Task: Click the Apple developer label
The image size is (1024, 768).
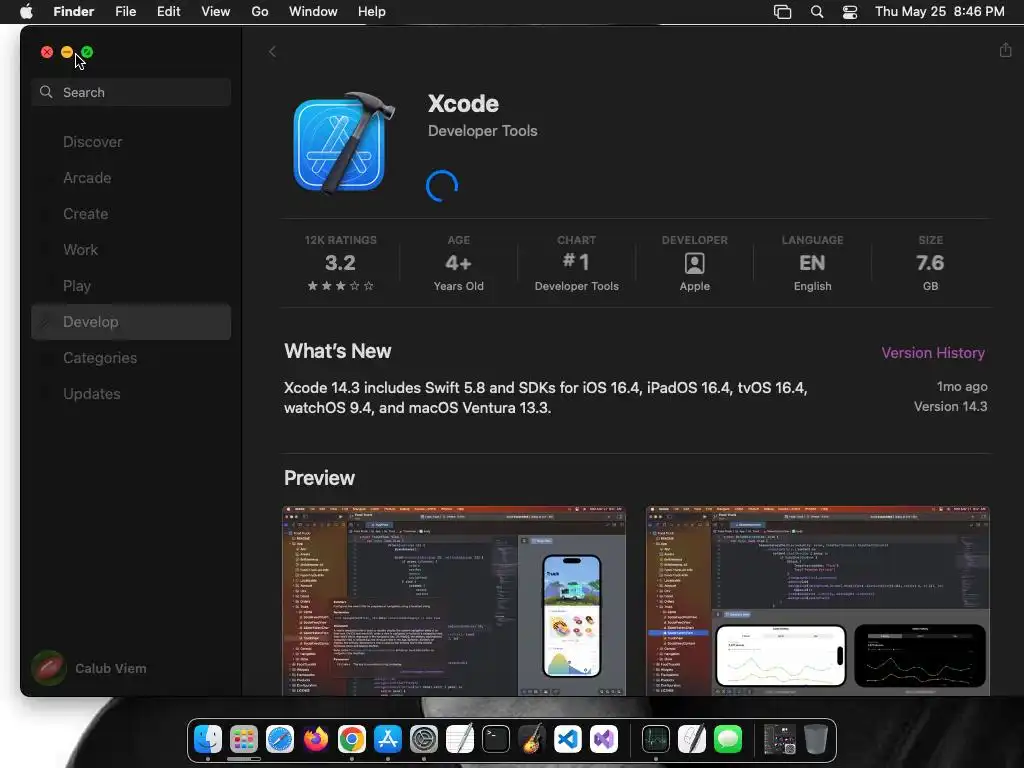Action: (694, 286)
